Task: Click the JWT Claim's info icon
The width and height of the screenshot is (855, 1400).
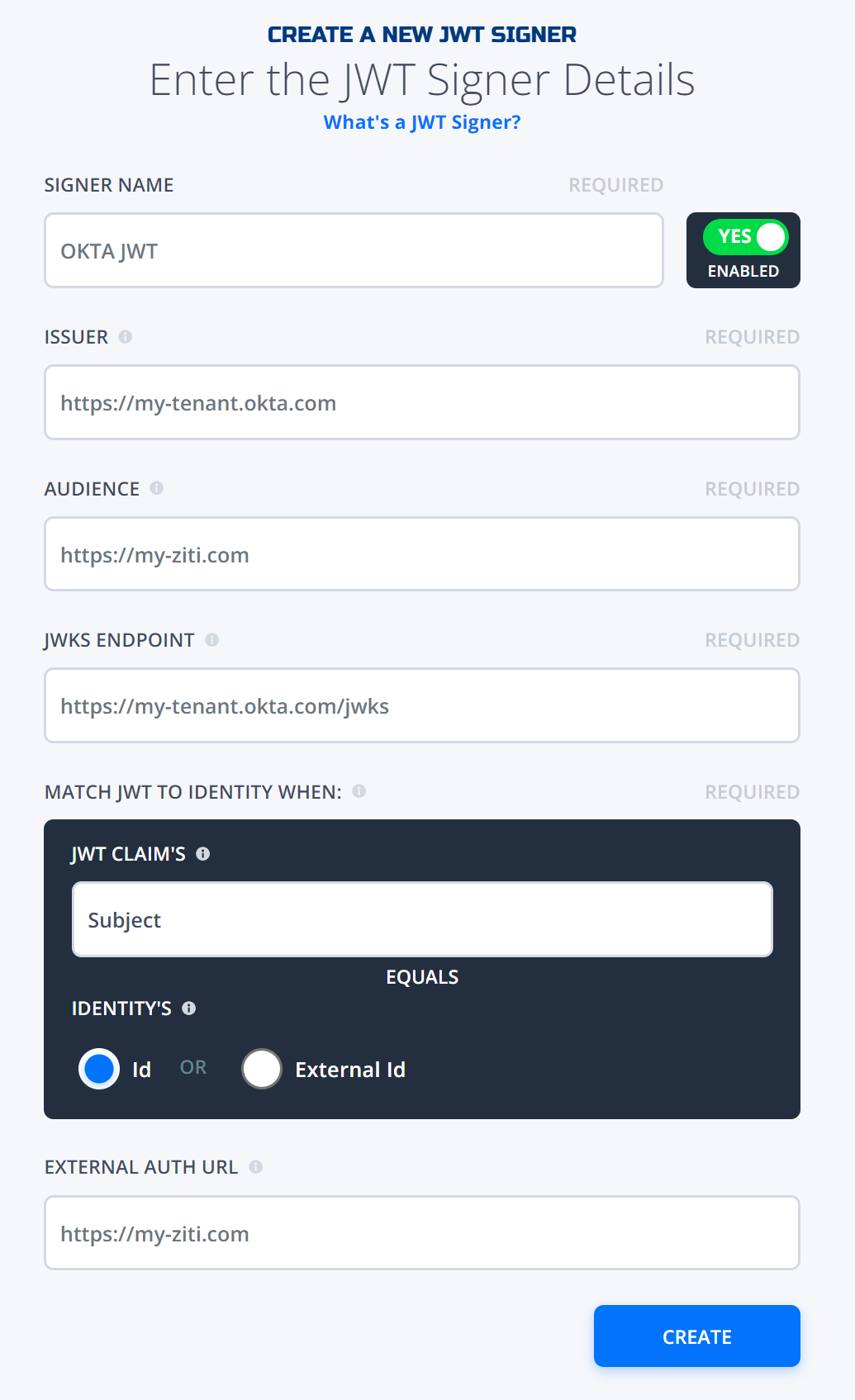Action: (204, 853)
